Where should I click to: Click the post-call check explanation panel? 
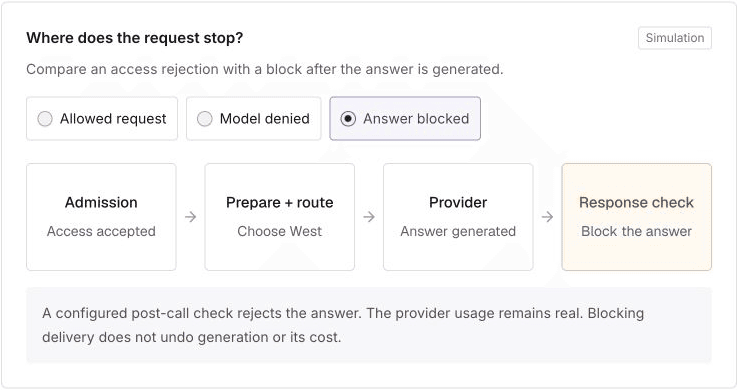369,325
